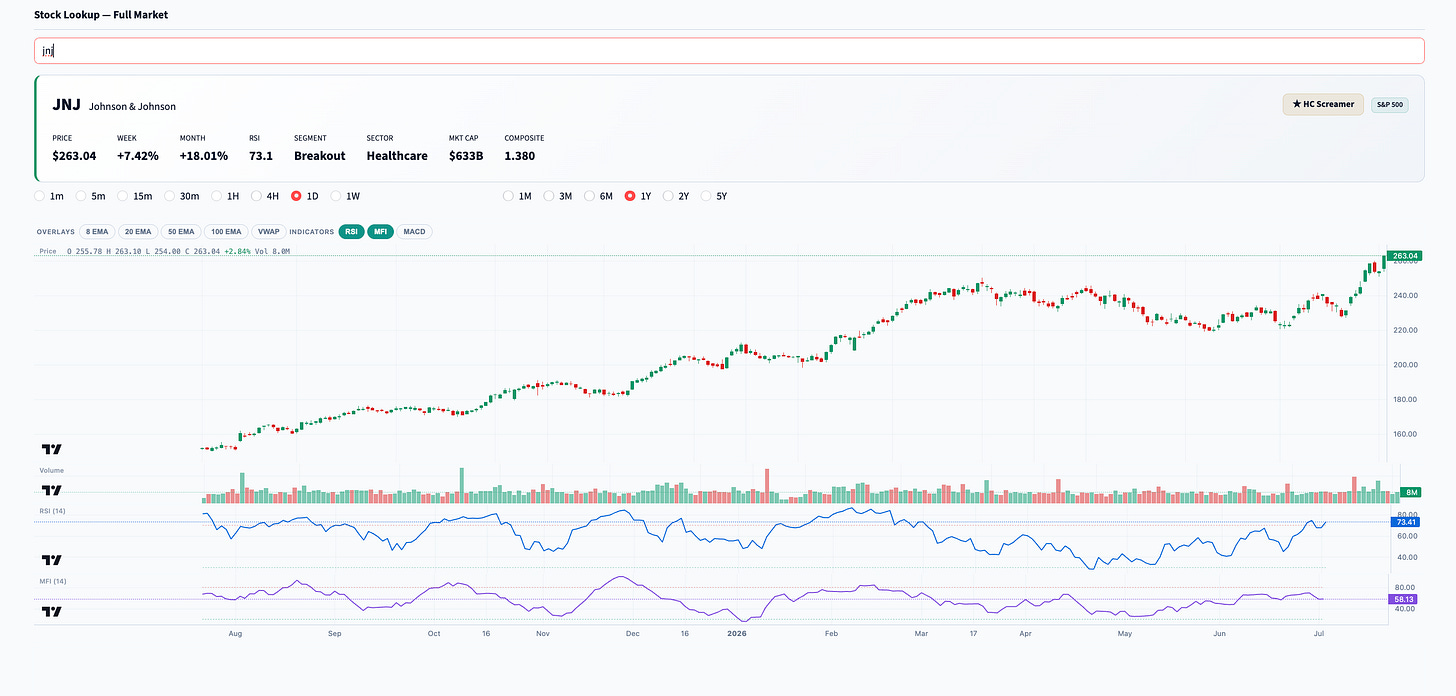Click the TradingView logo on price chart
The width and height of the screenshot is (1456, 696).
52,450
